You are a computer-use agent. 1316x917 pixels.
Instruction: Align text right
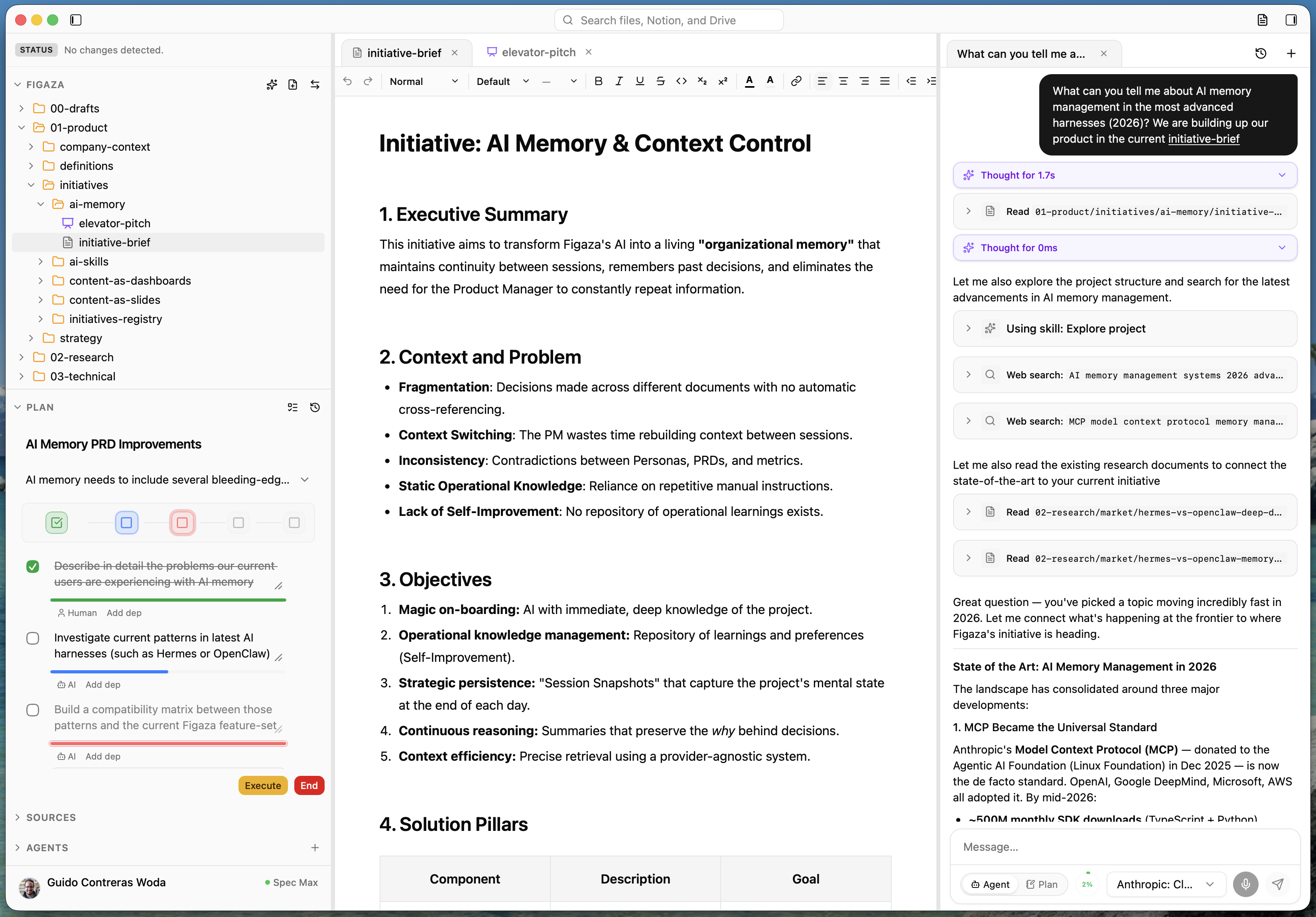864,81
